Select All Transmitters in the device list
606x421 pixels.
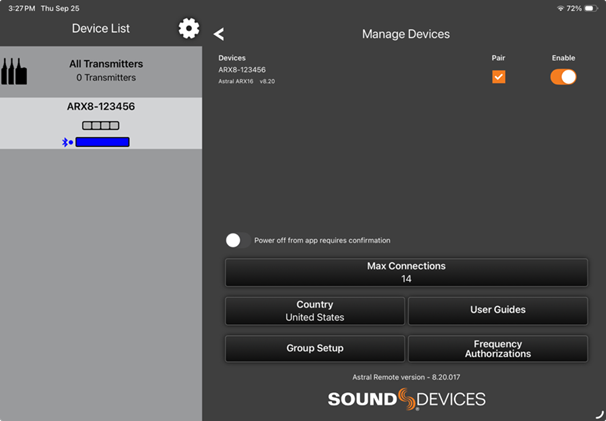(101, 72)
